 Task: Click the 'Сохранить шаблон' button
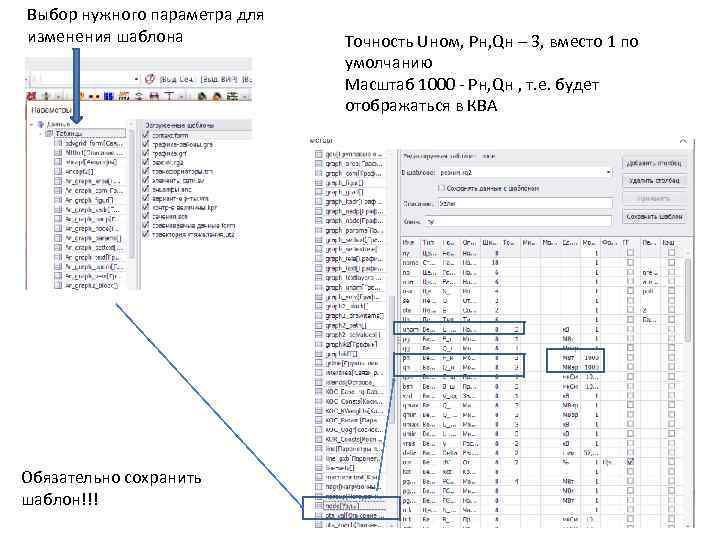point(654,216)
